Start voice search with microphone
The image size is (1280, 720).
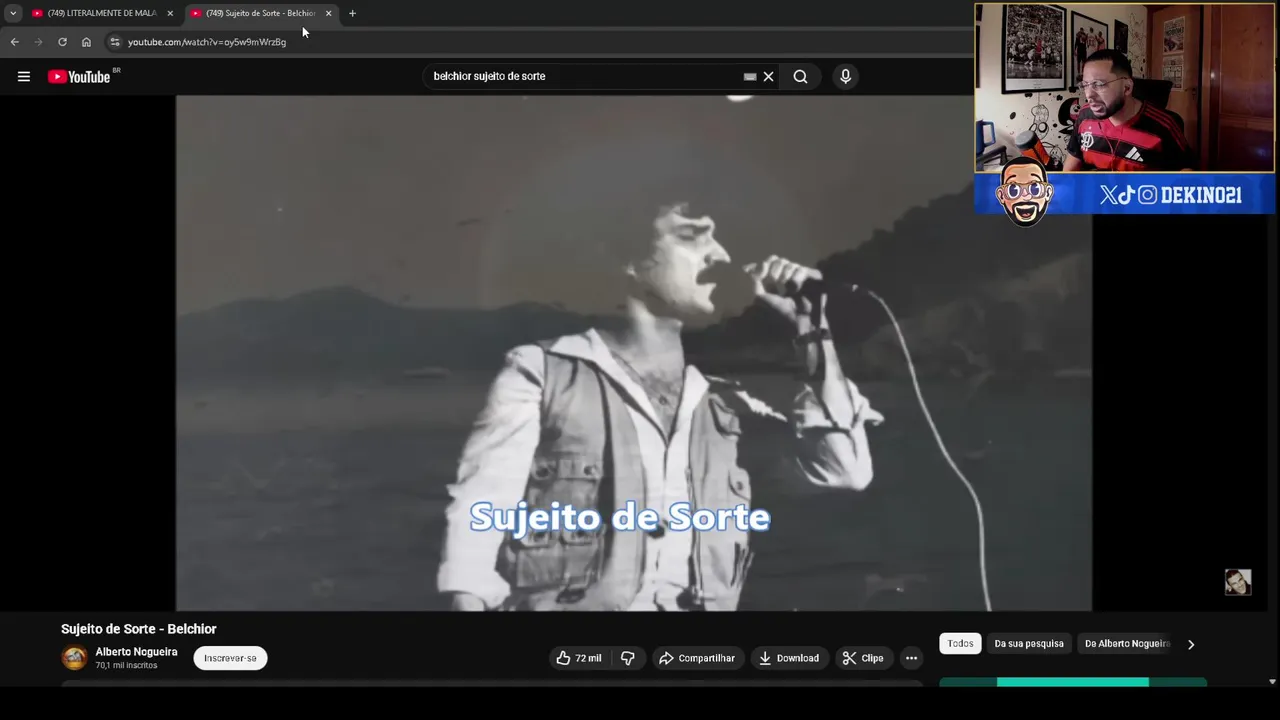pyautogui.click(x=846, y=76)
